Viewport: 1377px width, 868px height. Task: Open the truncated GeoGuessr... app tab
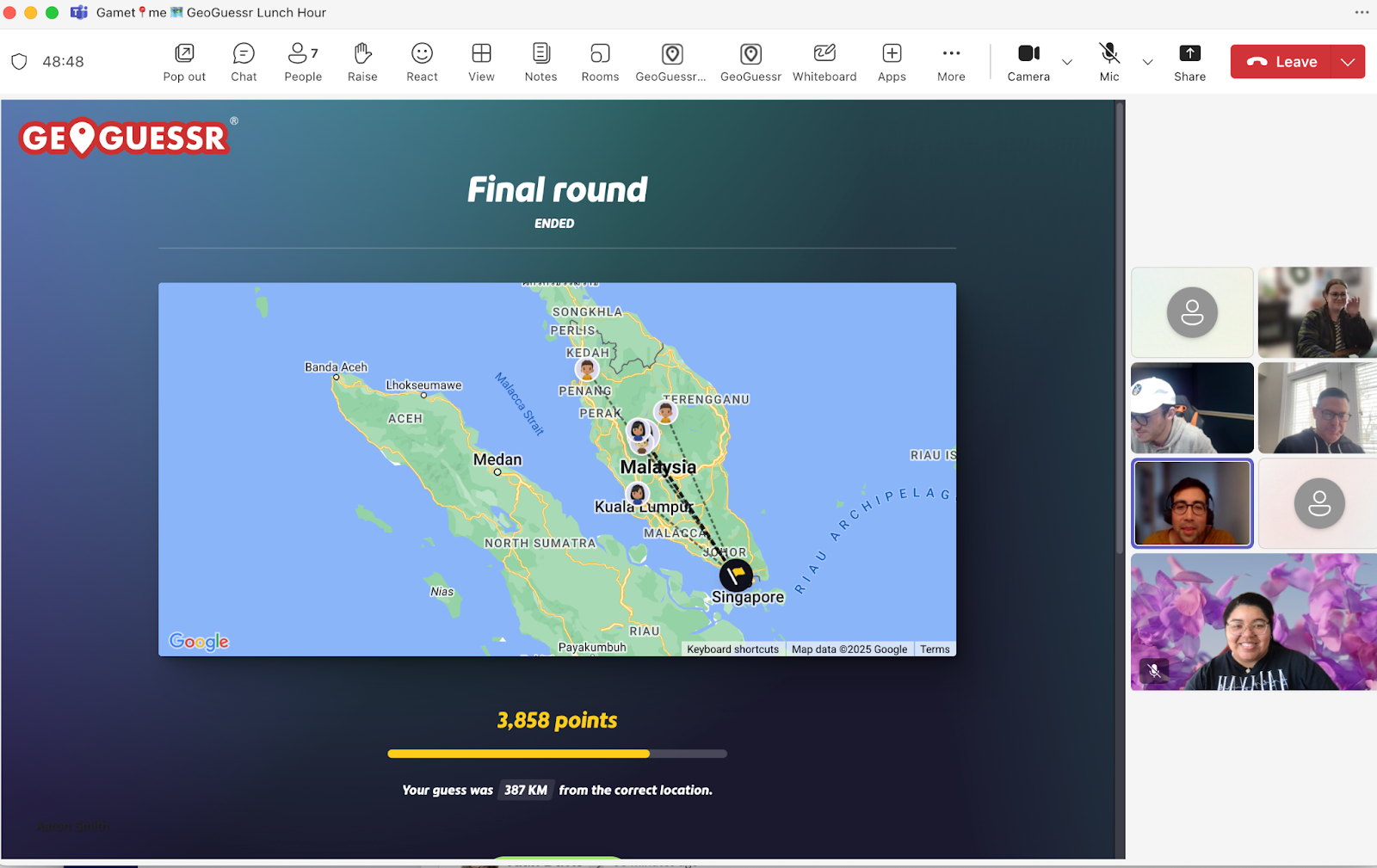(x=671, y=63)
